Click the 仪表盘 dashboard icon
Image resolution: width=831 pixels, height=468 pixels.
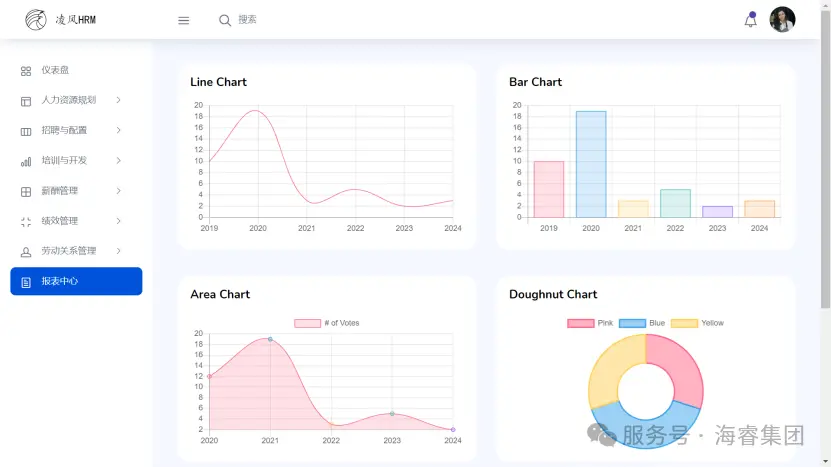coord(26,71)
